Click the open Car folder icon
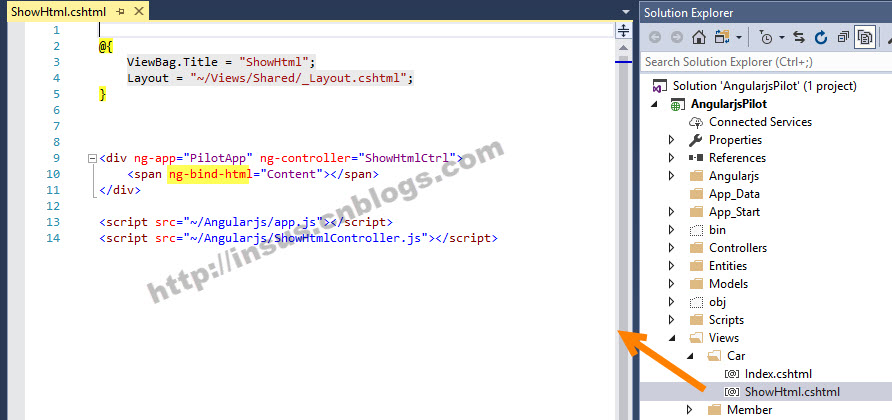 [x=714, y=356]
